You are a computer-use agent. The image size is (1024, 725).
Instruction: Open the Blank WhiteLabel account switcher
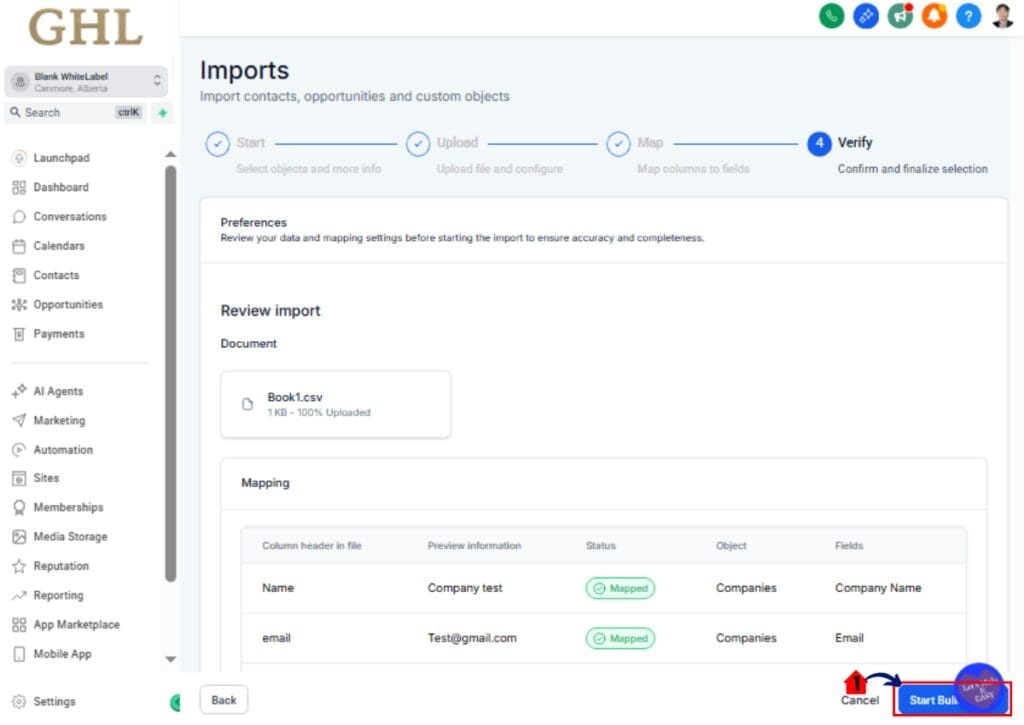point(86,80)
